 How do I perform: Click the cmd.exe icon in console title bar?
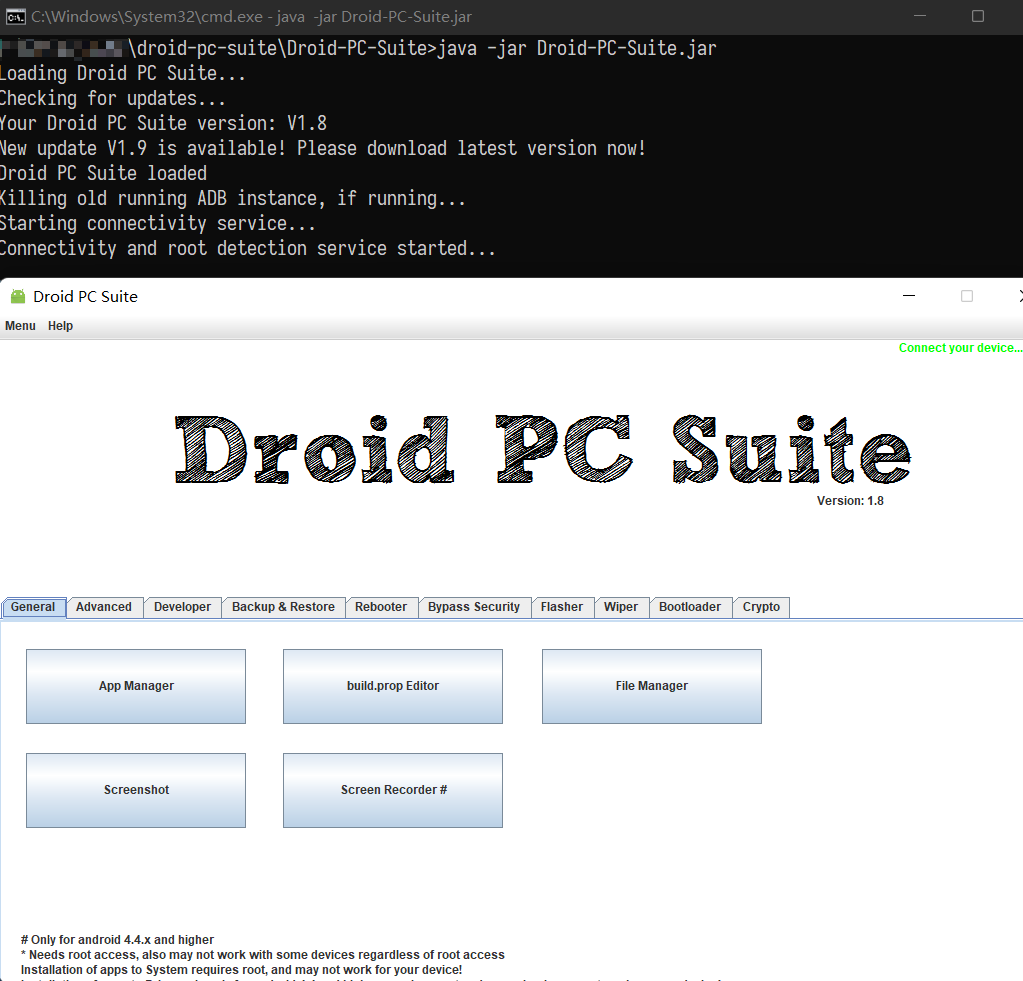click(x=15, y=16)
